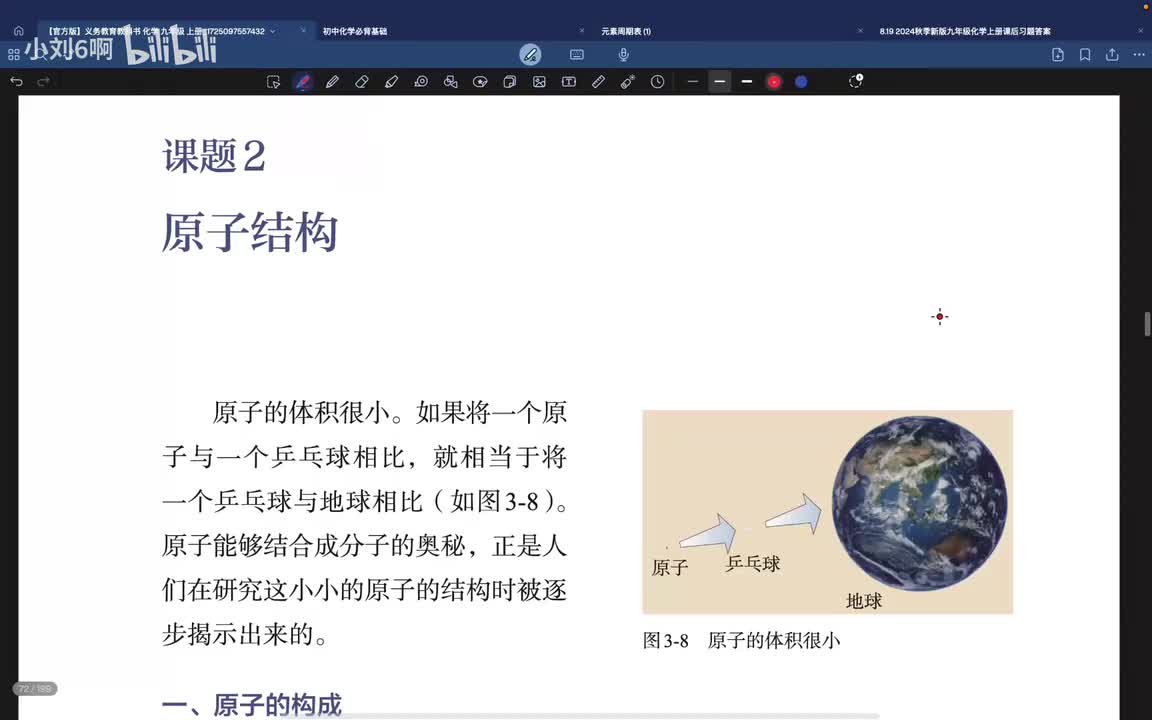Select the tape tool
The width and height of the screenshot is (1152, 720).
click(421, 82)
